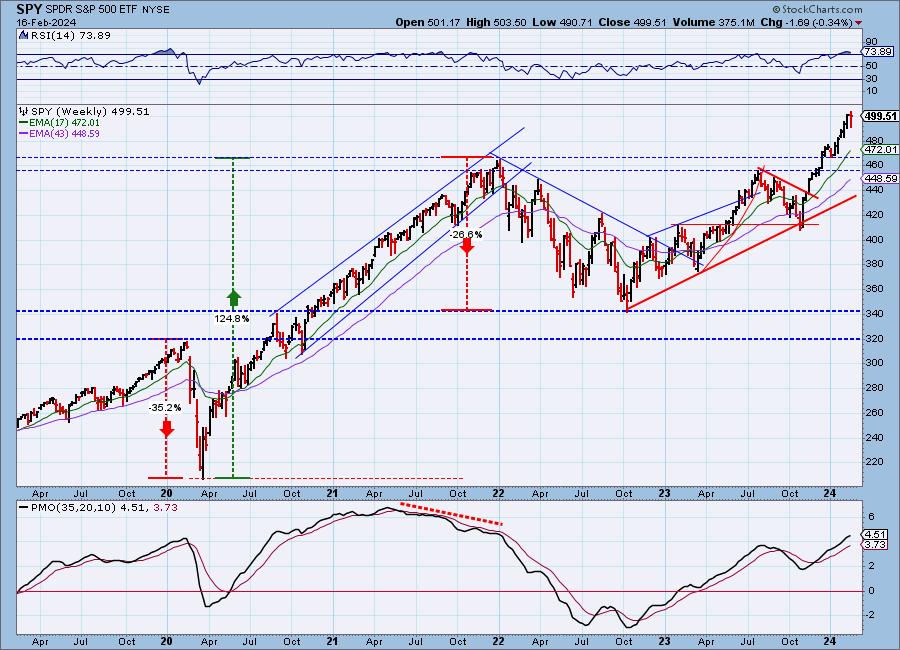This screenshot has height=650, width=900.
Task: Click year label 24 under the price panel
Action: 829,493
